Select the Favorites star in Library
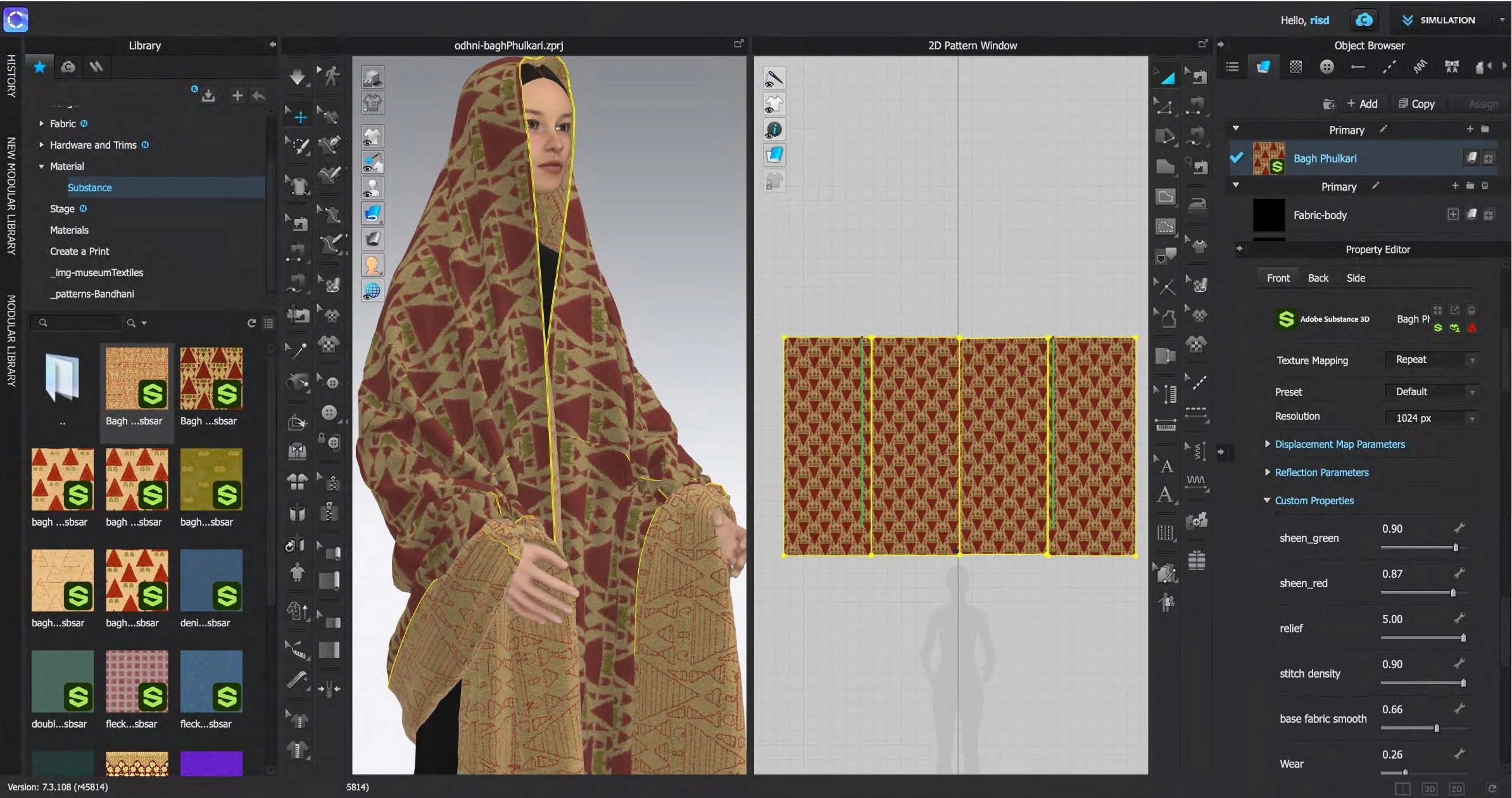Viewport: 1512px width, 798px height. click(x=39, y=66)
